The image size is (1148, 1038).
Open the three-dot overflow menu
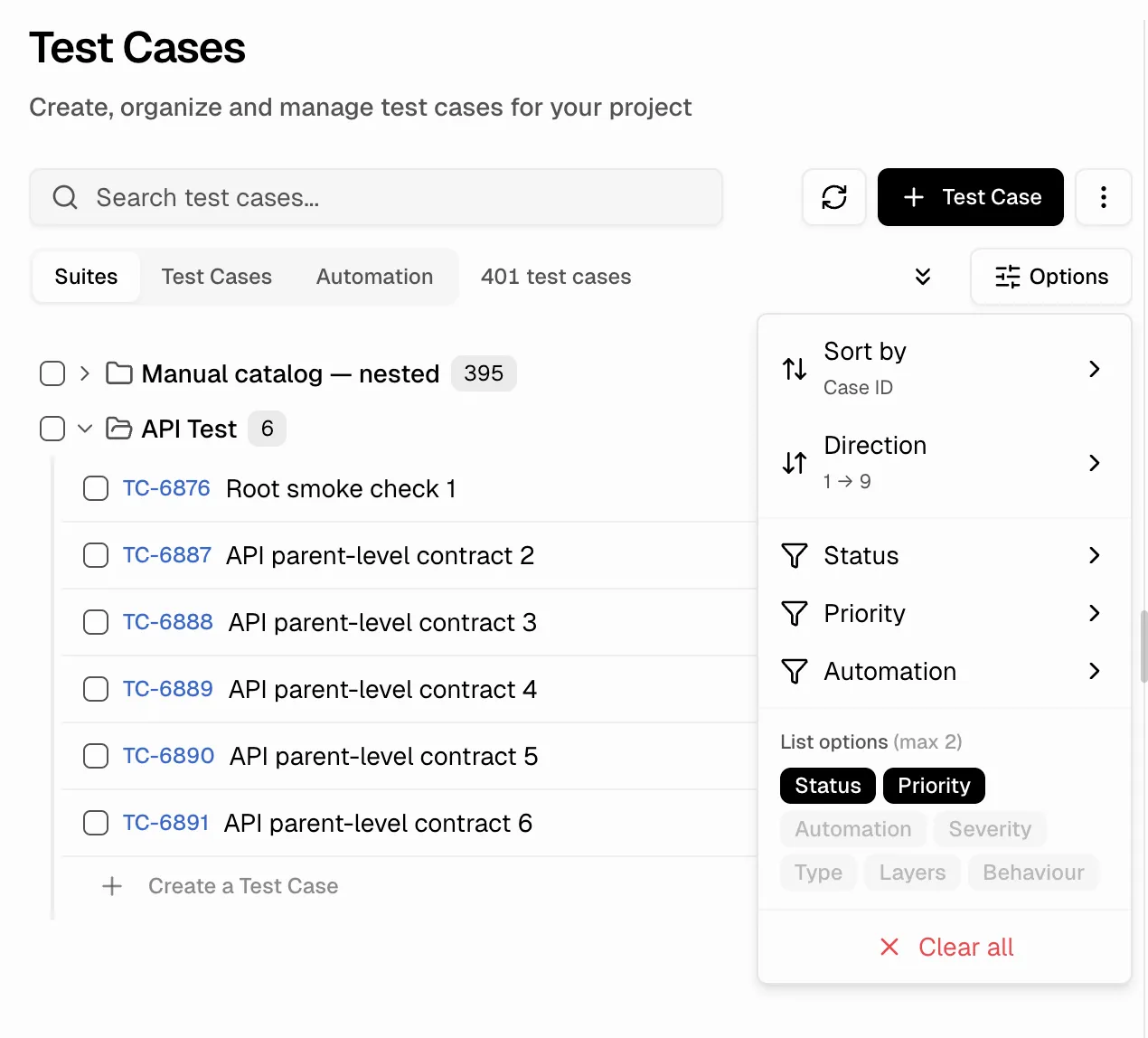pyautogui.click(x=1104, y=197)
